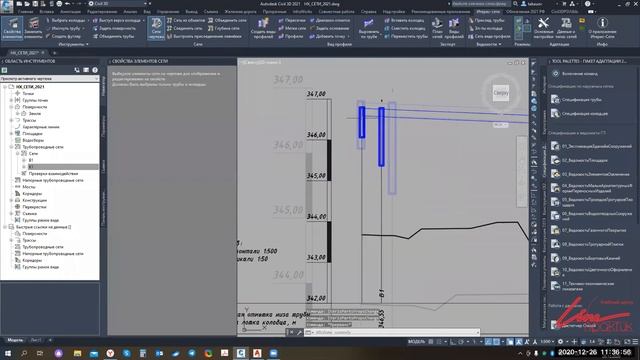640x360 pixels.
Task: Expand the Statements ribbon panel dropdown
Action: click(x=489, y=44)
